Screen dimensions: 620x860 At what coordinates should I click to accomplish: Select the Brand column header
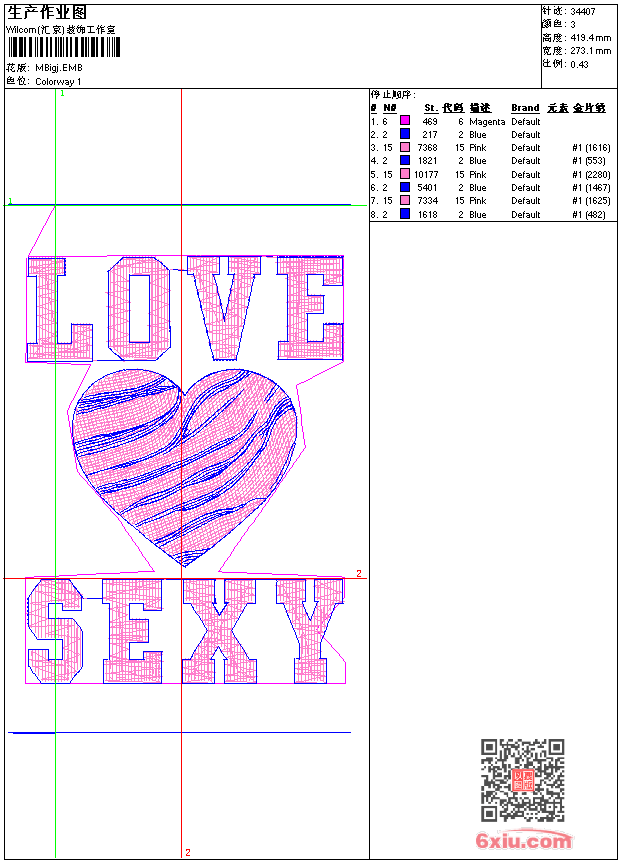(525, 108)
